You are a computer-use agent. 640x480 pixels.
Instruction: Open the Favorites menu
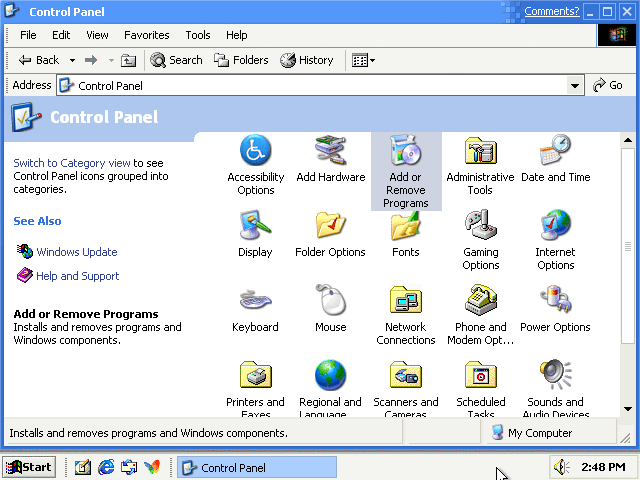[x=146, y=35]
